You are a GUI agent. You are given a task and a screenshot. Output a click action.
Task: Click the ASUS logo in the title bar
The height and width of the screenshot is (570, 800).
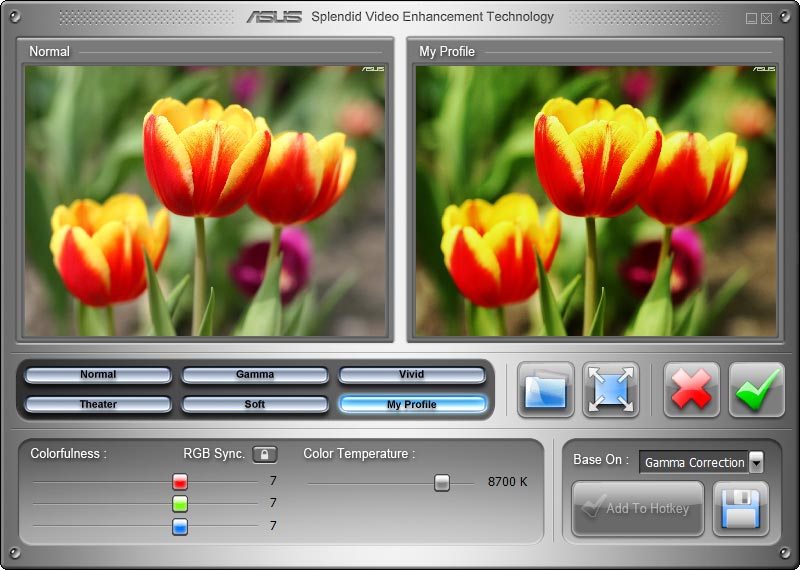[x=274, y=17]
